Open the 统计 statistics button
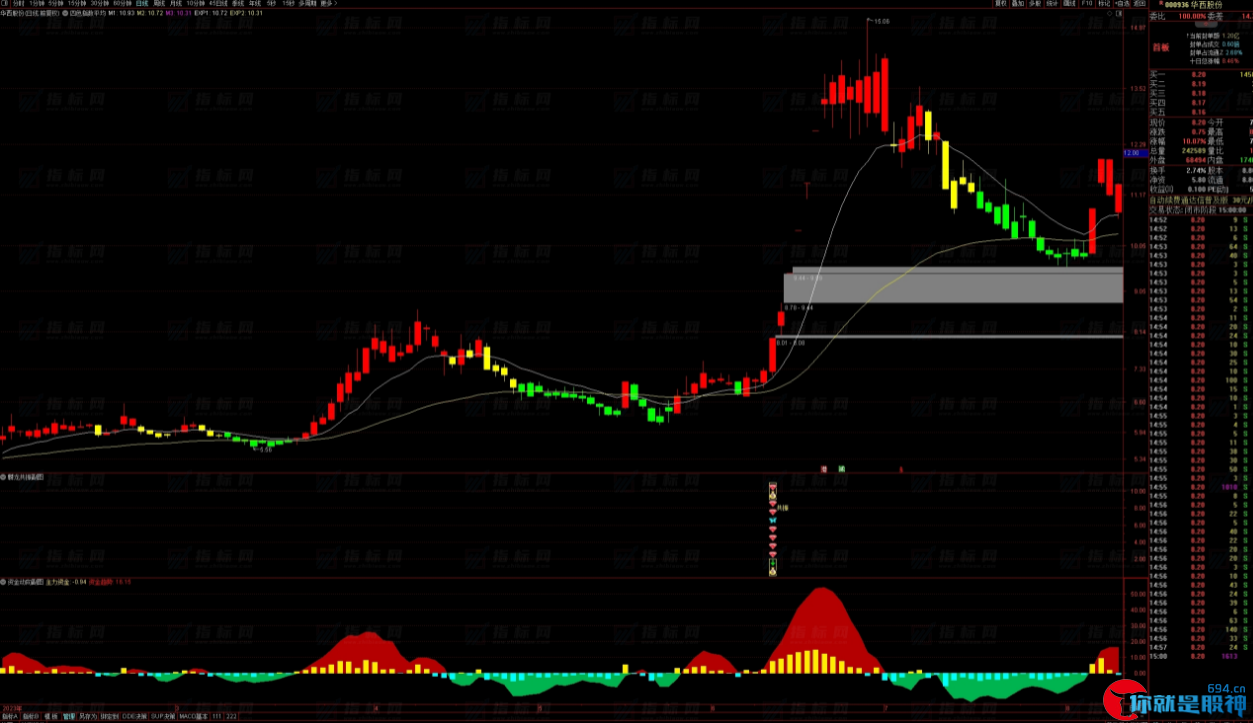 pyautogui.click(x=1052, y=4)
